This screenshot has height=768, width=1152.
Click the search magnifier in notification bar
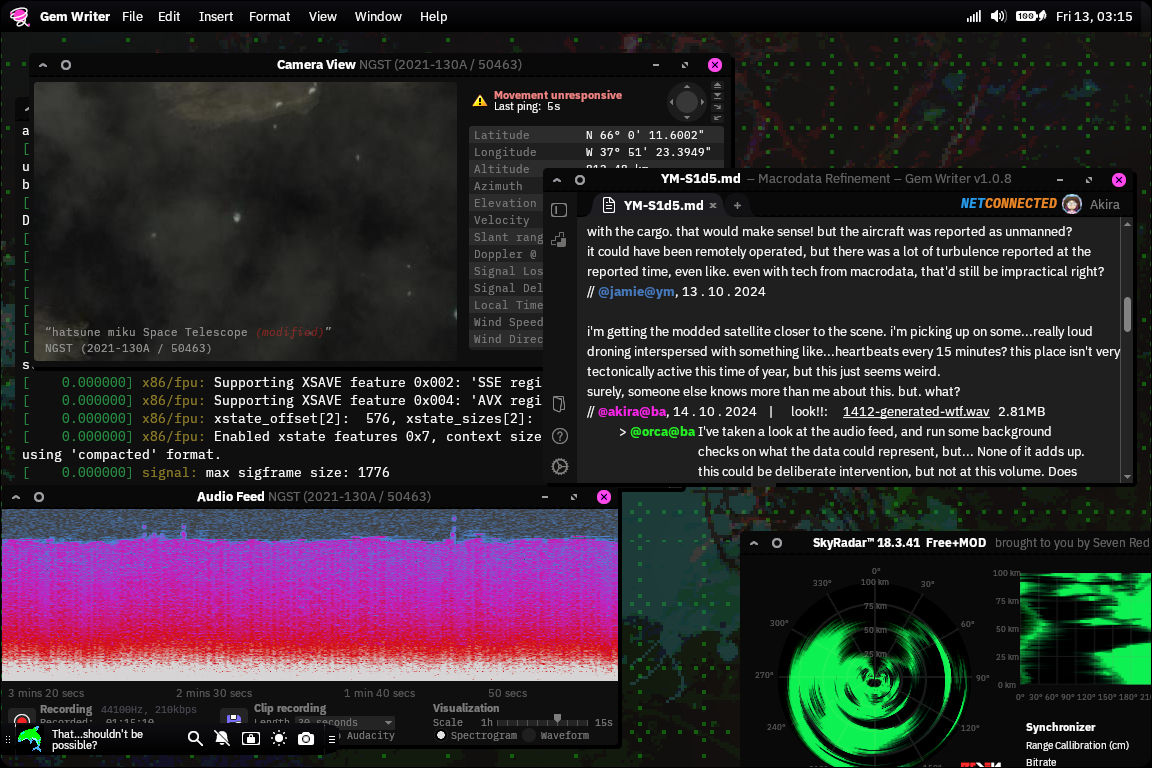coord(195,739)
